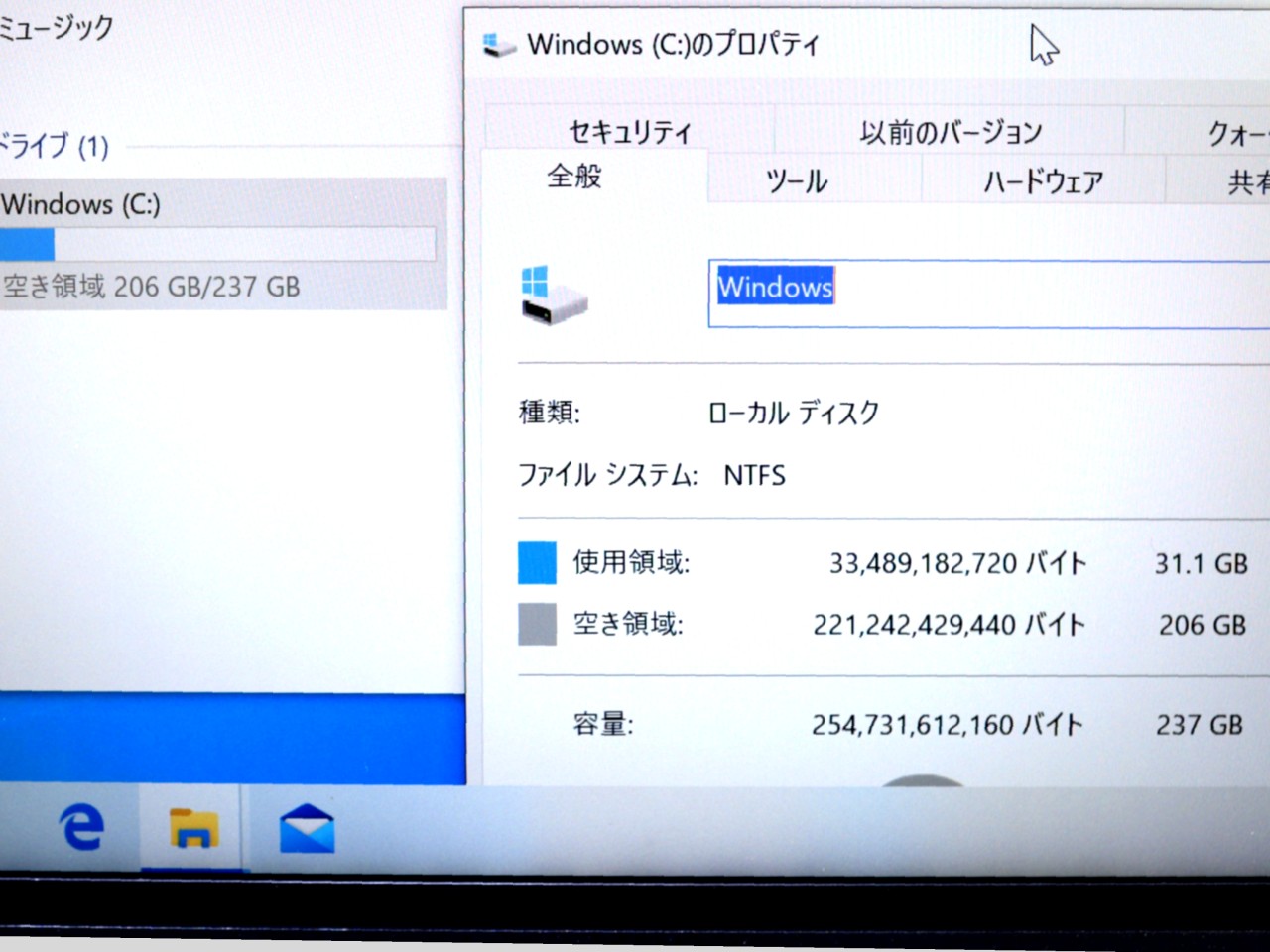Open the 以前のバージョン tab

pyautogui.click(x=950, y=132)
